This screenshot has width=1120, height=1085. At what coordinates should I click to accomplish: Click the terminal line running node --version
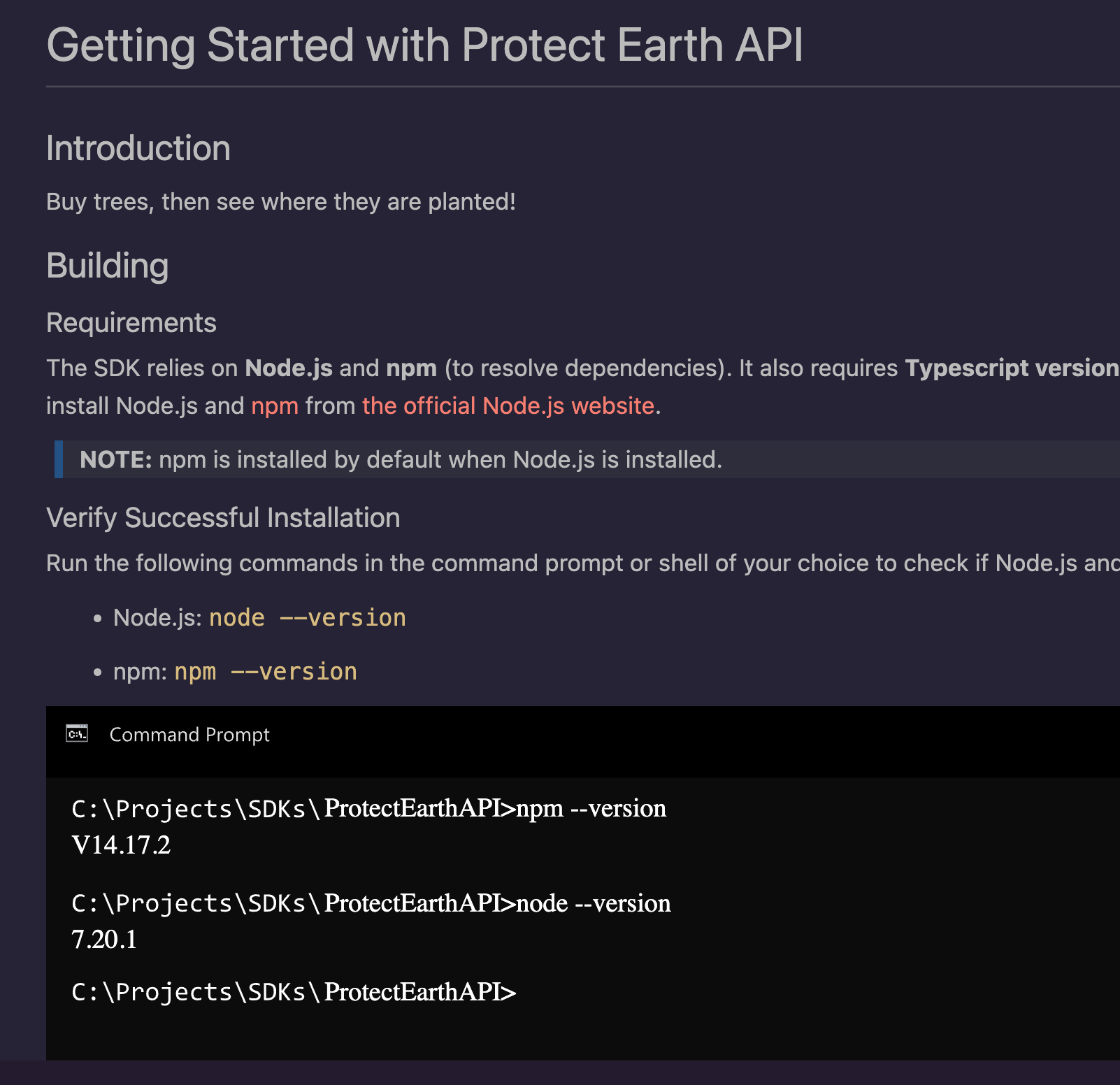point(371,903)
